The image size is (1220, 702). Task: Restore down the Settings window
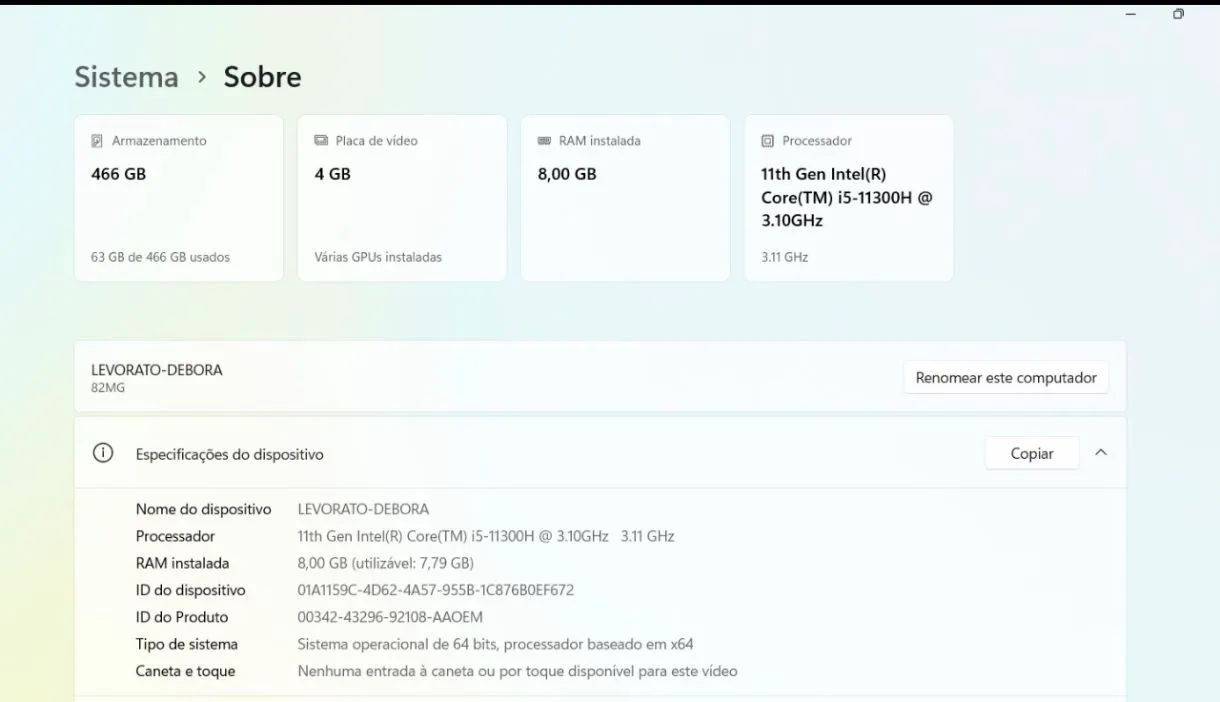(x=1178, y=14)
